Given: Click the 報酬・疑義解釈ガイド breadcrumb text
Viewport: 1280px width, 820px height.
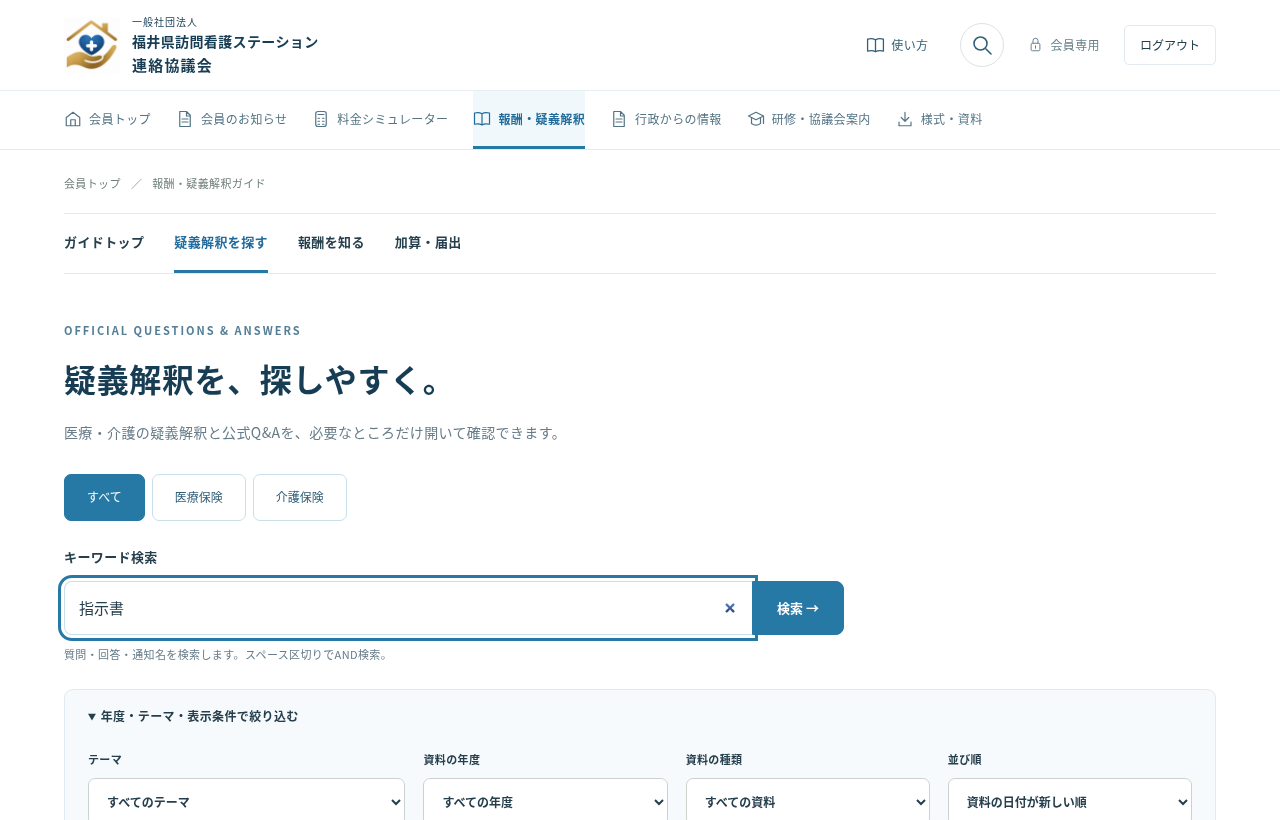Looking at the screenshot, I should coord(209,184).
